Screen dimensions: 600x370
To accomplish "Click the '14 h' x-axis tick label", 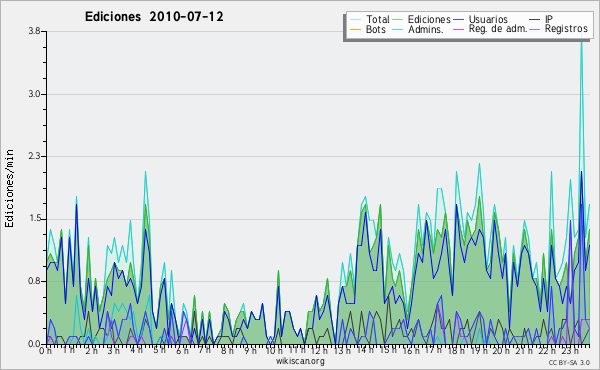I will point(365,350).
